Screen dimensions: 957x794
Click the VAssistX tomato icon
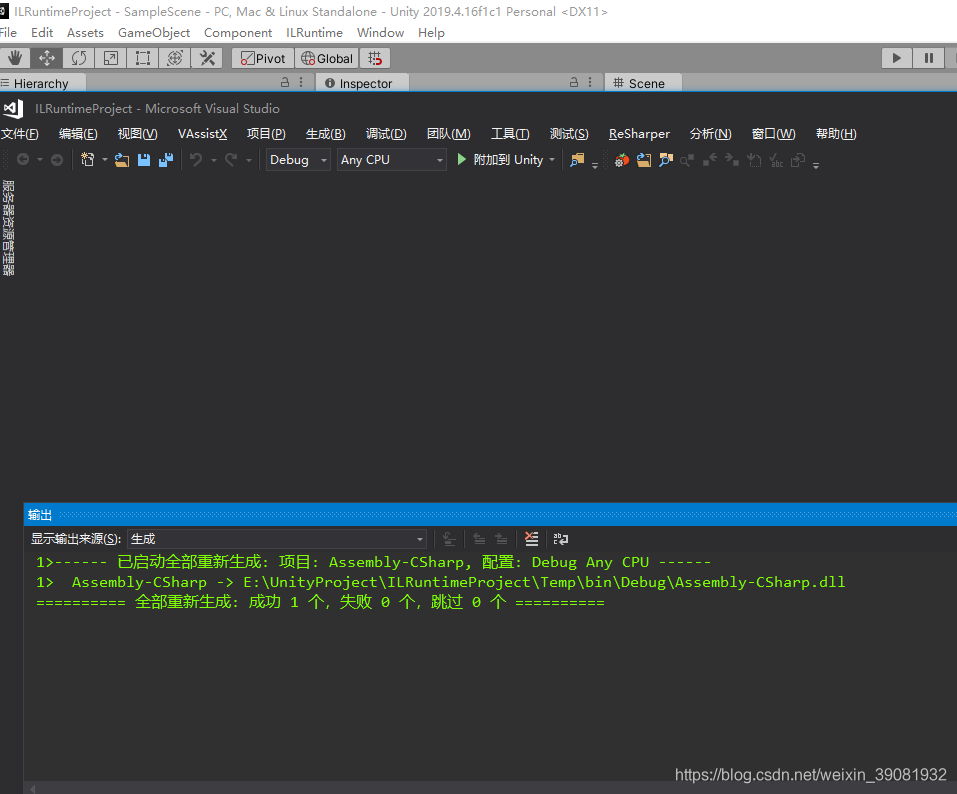[621, 160]
